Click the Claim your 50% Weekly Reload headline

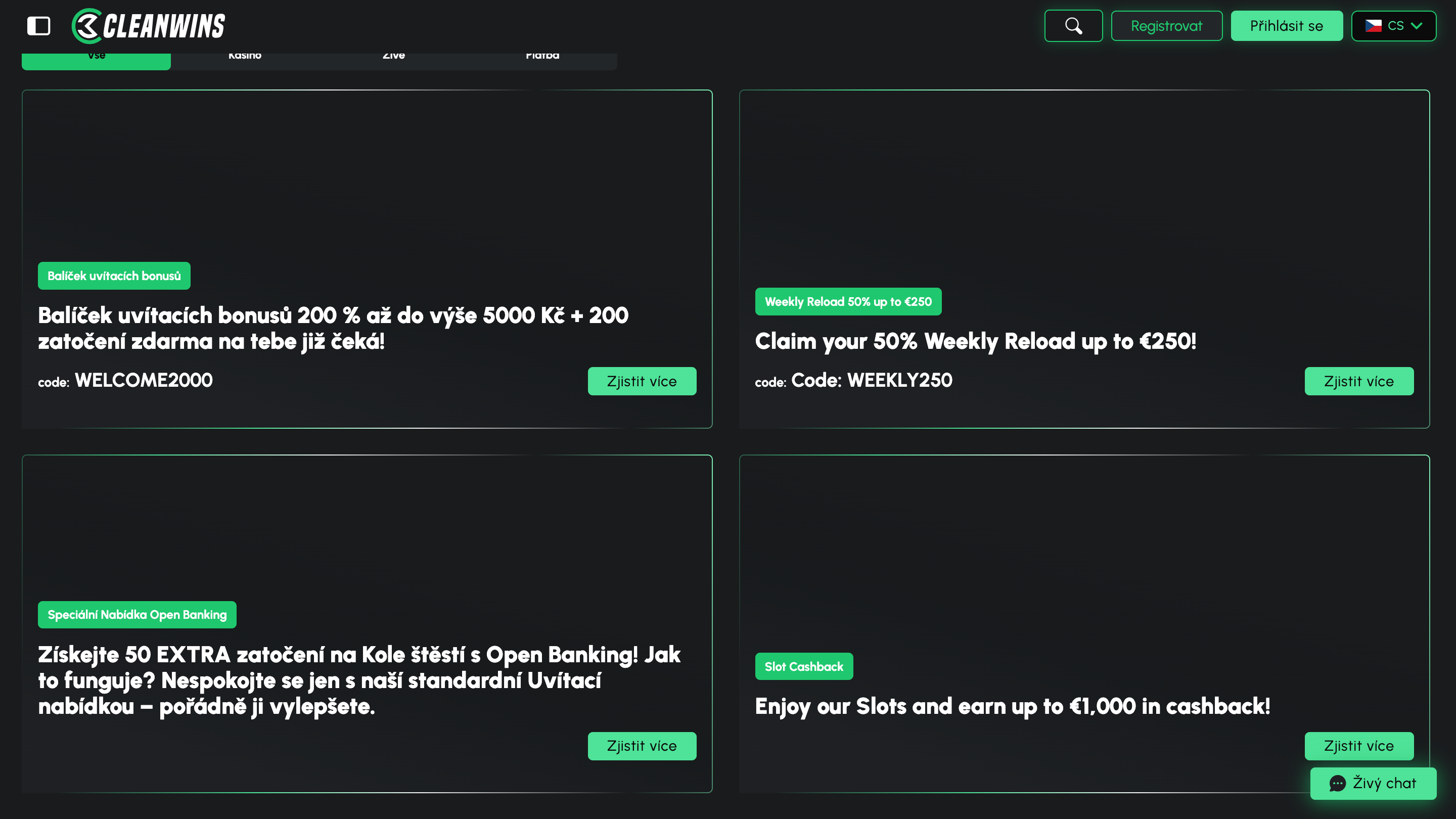point(976,341)
